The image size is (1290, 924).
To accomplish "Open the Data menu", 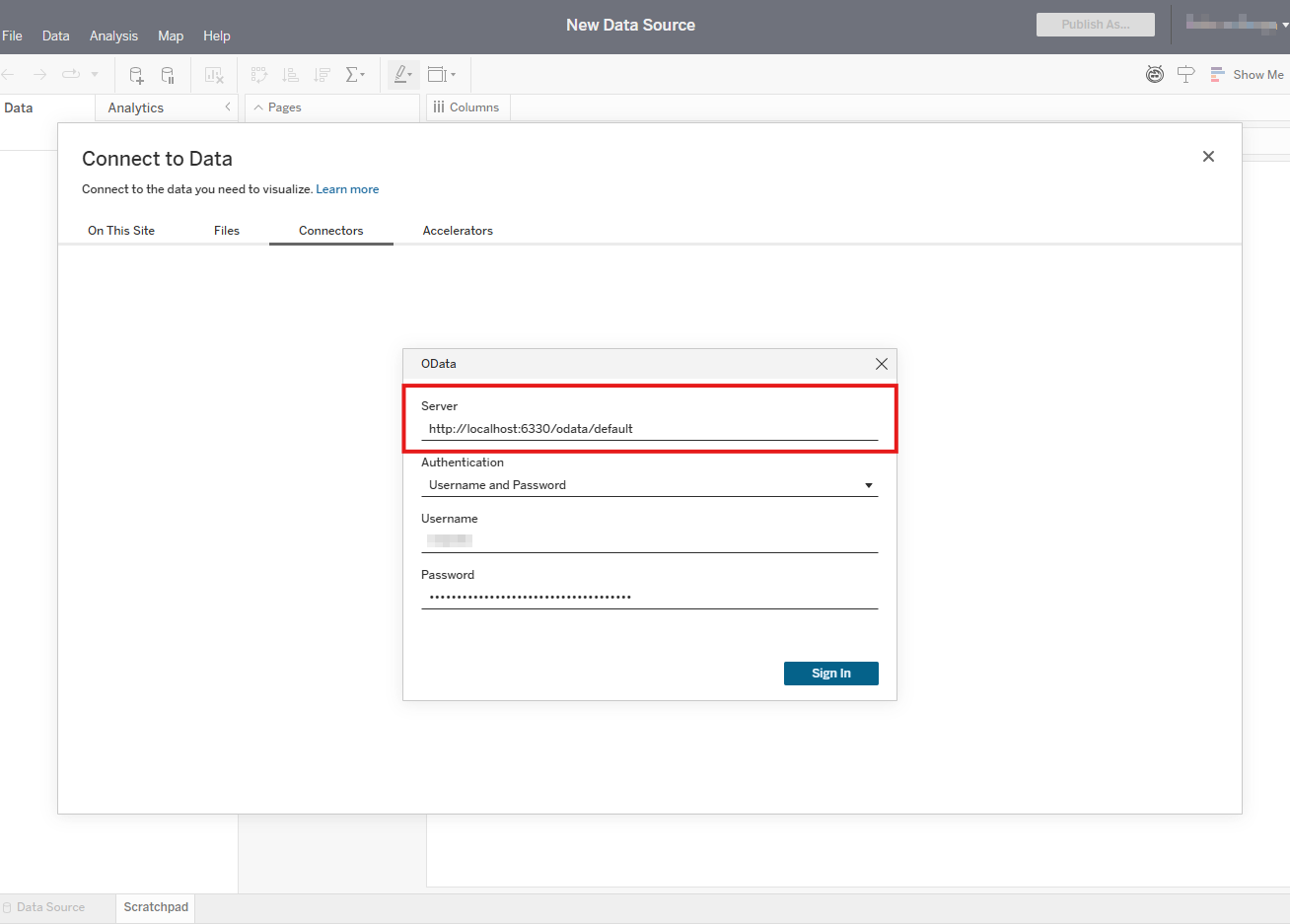I will click(x=56, y=36).
